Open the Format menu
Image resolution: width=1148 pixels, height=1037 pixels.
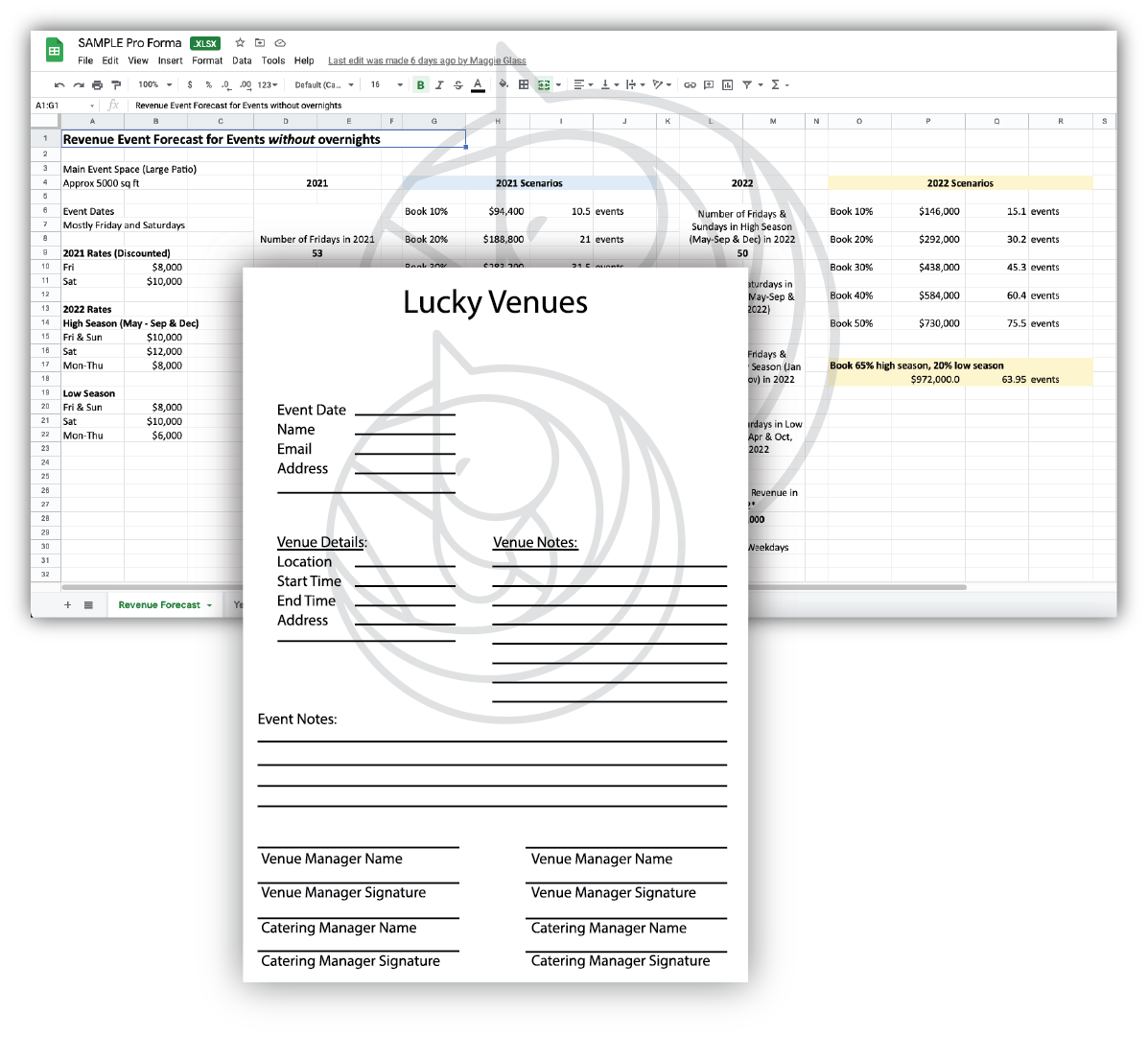pyautogui.click(x=207, y=60)
